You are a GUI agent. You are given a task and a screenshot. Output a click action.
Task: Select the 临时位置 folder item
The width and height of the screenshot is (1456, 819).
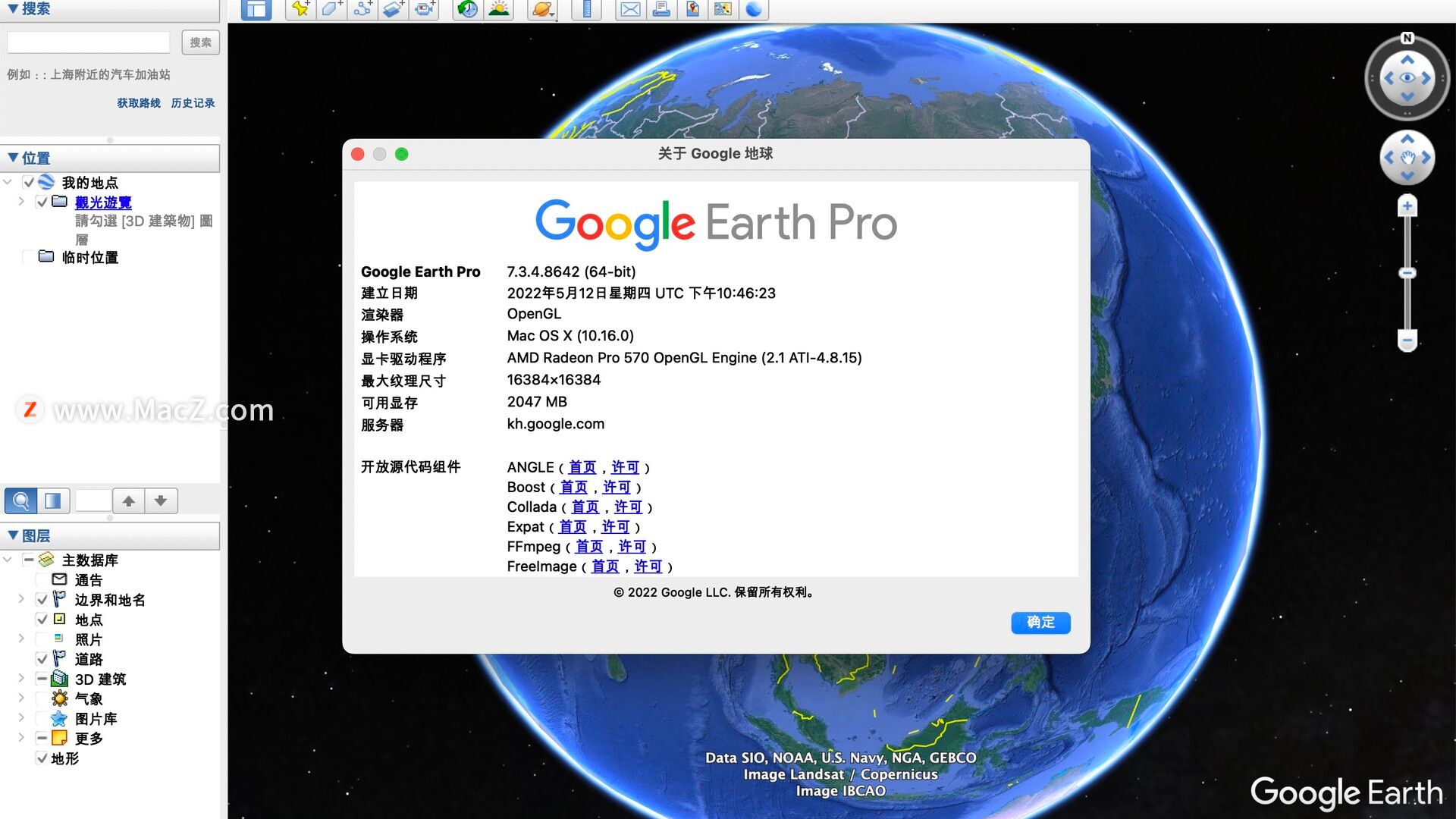point(90,258)
